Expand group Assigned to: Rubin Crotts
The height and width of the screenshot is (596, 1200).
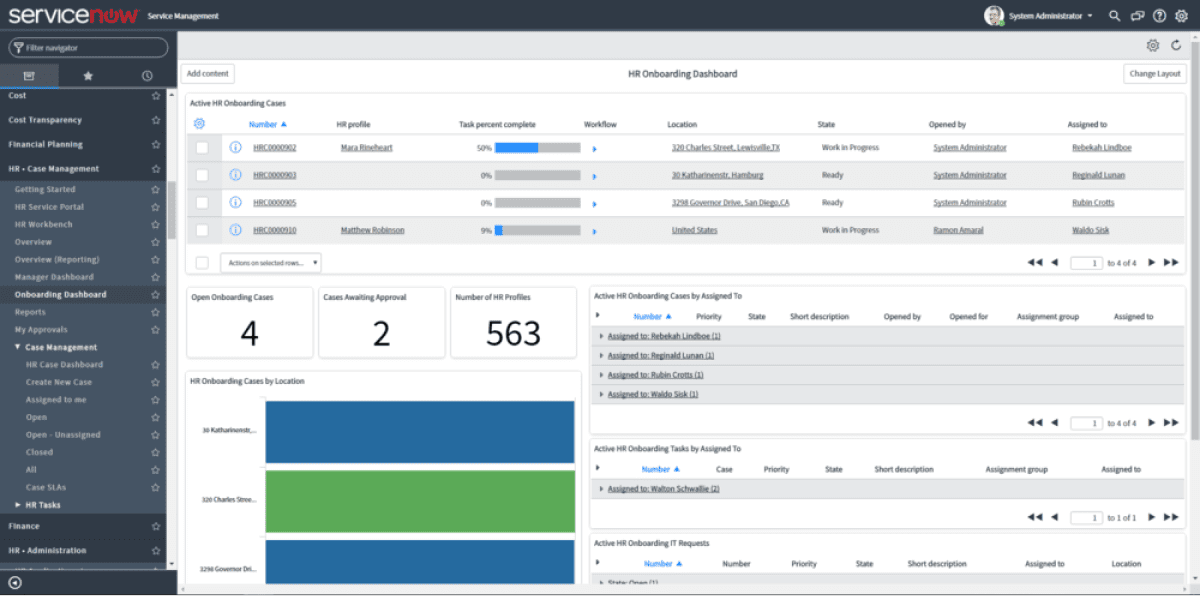pyautogui.click(x=601, y=375)
